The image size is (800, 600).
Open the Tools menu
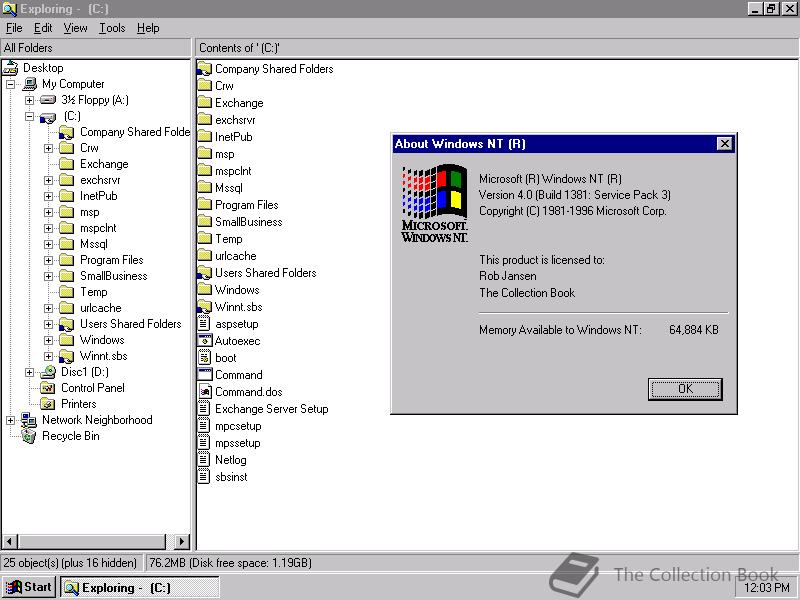(112, 28)
